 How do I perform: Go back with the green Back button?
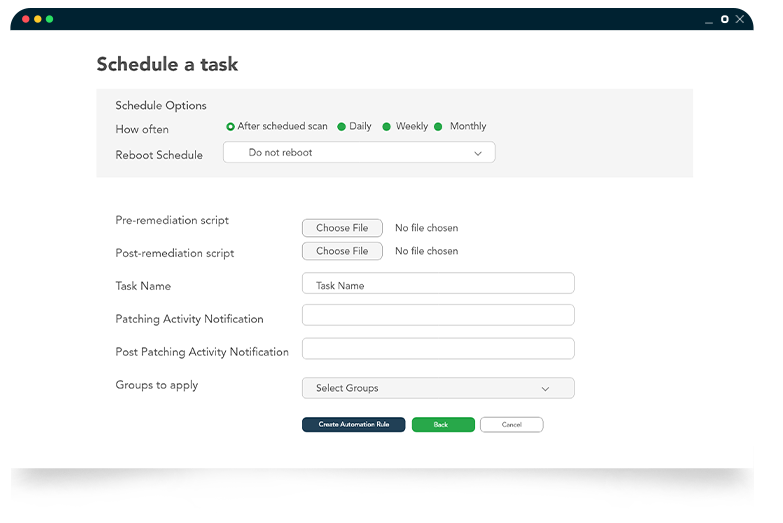click(x=443, y=425)
